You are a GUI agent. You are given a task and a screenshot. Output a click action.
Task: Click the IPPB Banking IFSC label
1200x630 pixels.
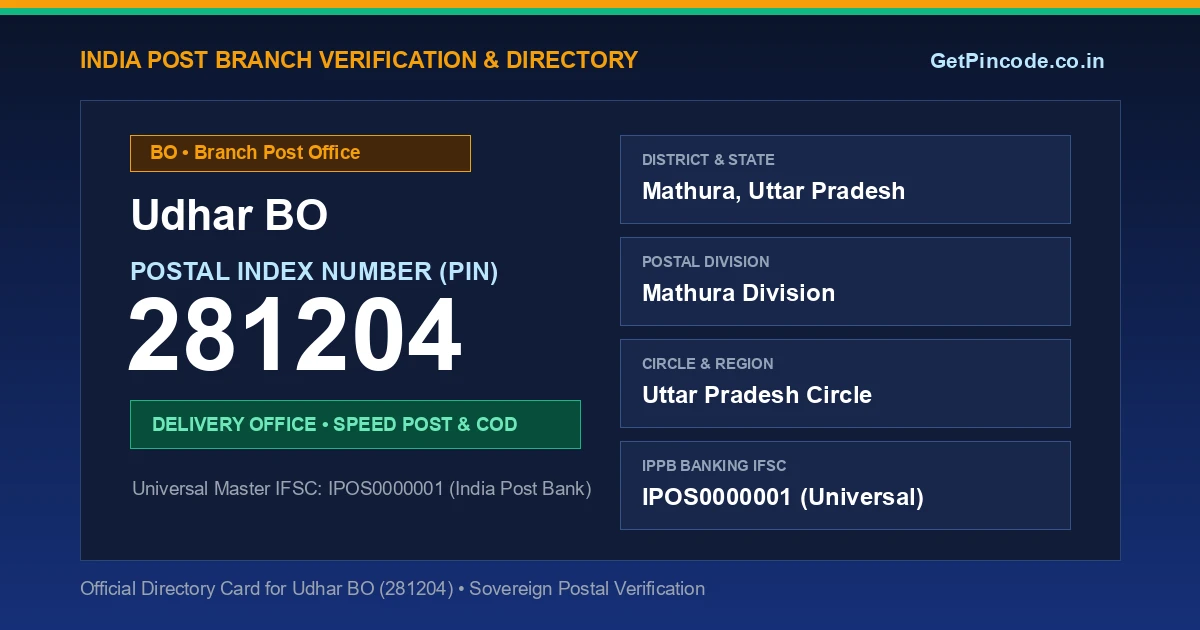714,466
